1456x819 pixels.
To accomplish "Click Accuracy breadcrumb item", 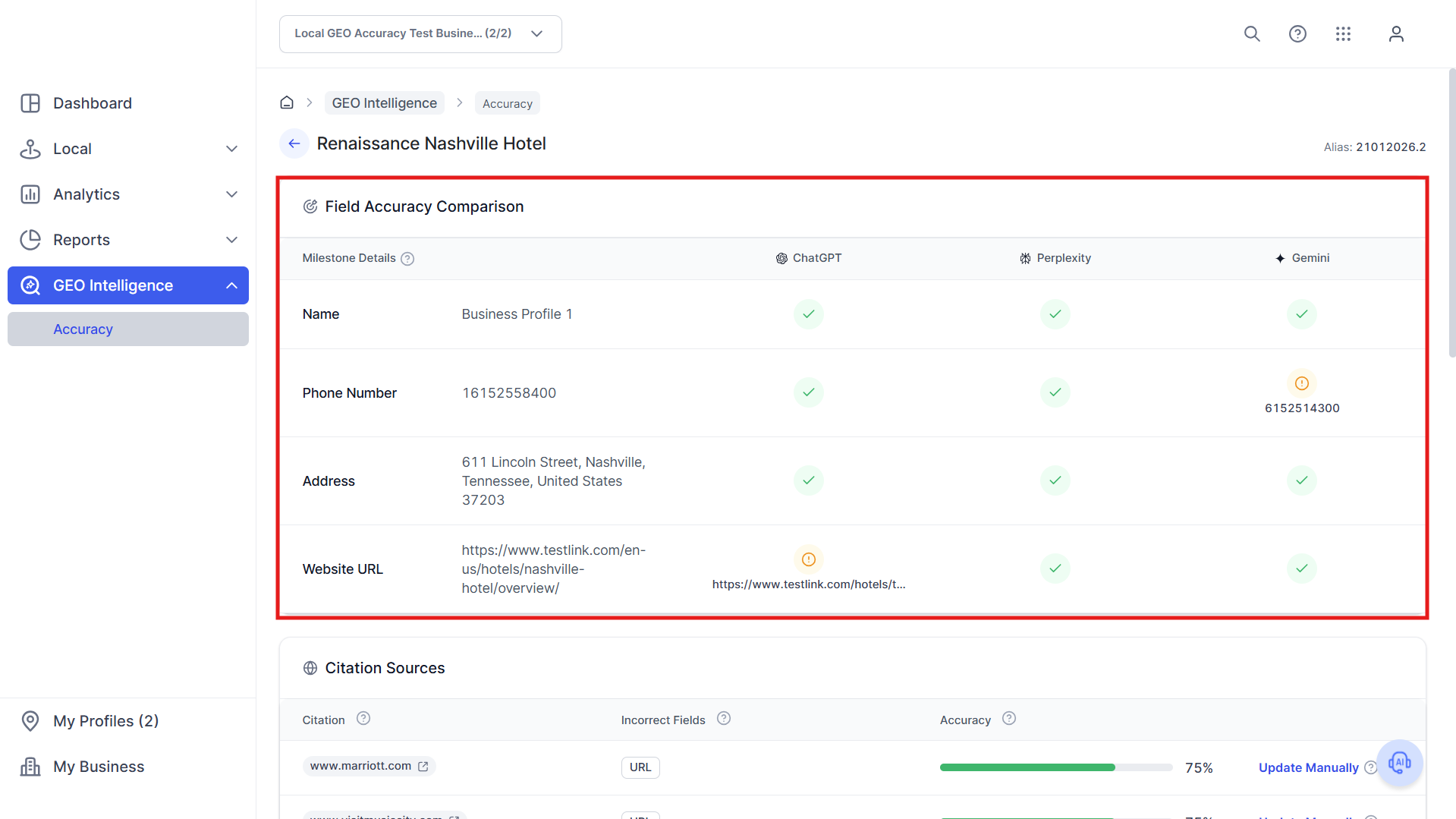I will [508, 103].
